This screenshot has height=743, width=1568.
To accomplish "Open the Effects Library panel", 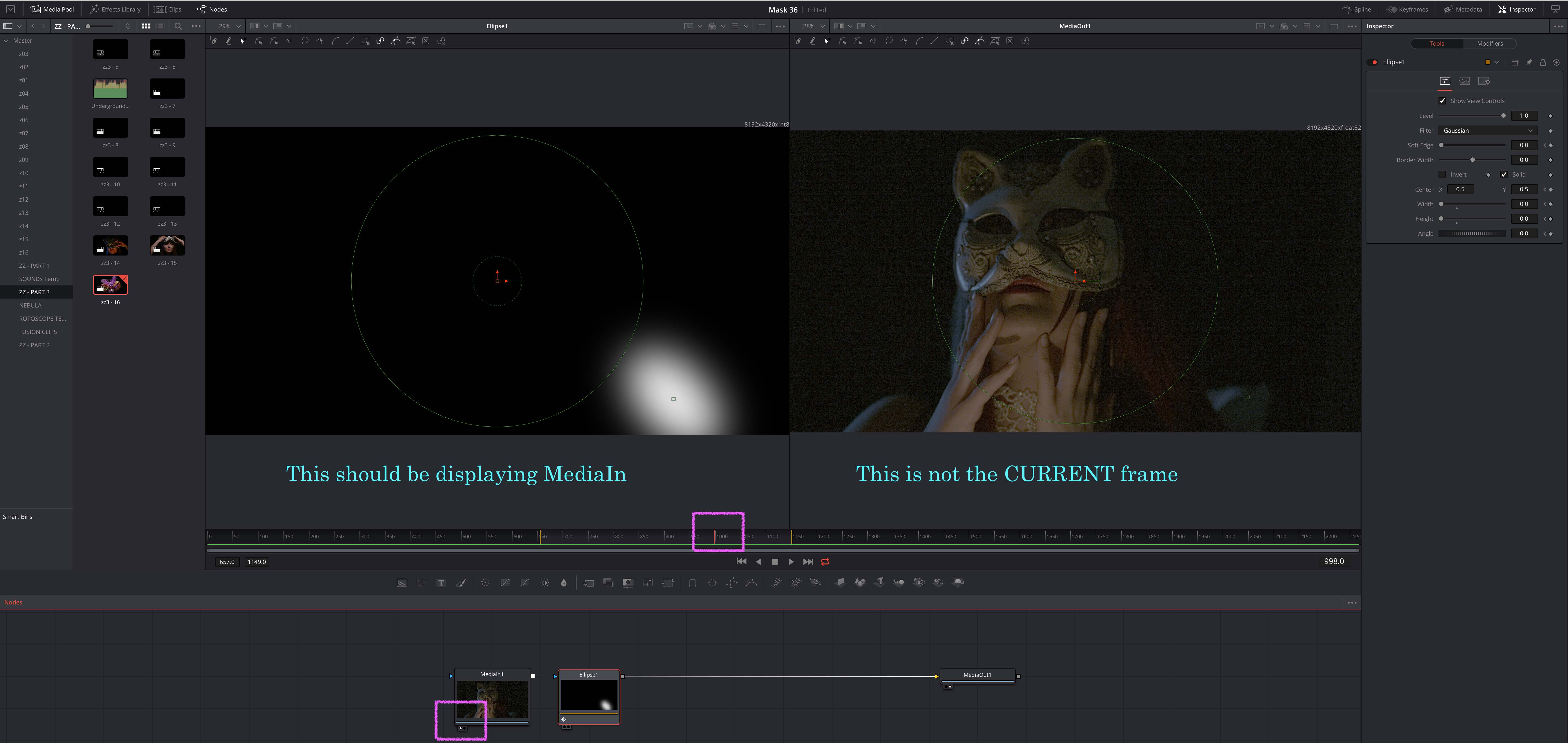I will (115, 9).
